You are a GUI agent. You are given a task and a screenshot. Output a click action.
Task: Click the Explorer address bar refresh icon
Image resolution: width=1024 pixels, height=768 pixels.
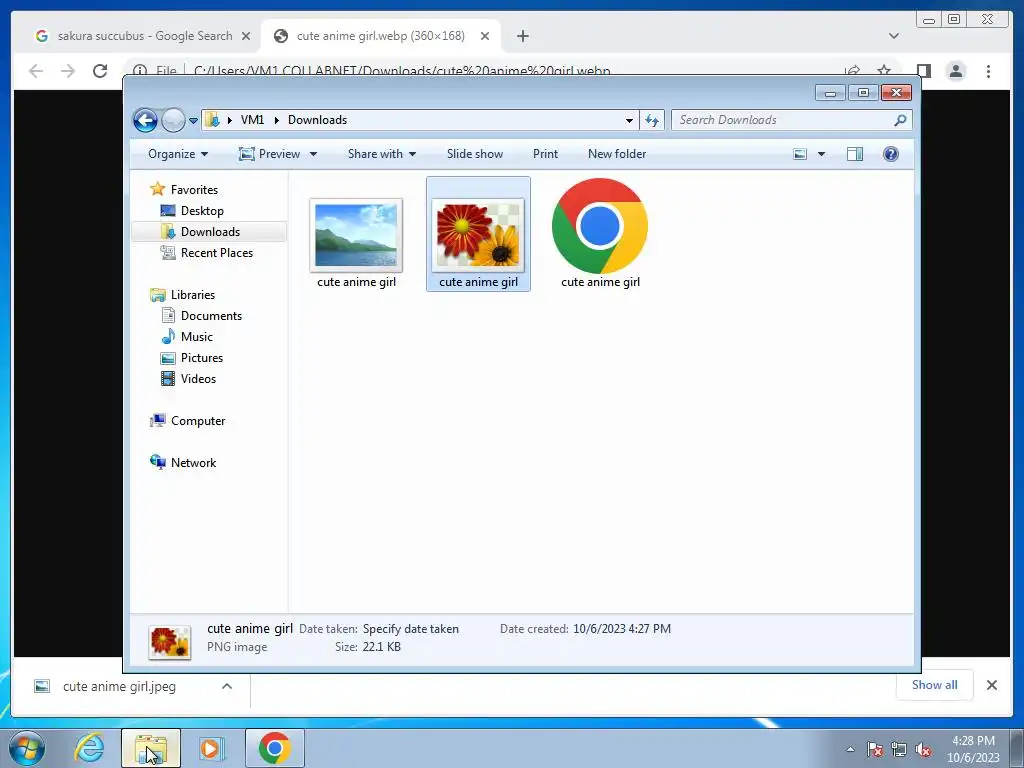[x=652, y=120]
